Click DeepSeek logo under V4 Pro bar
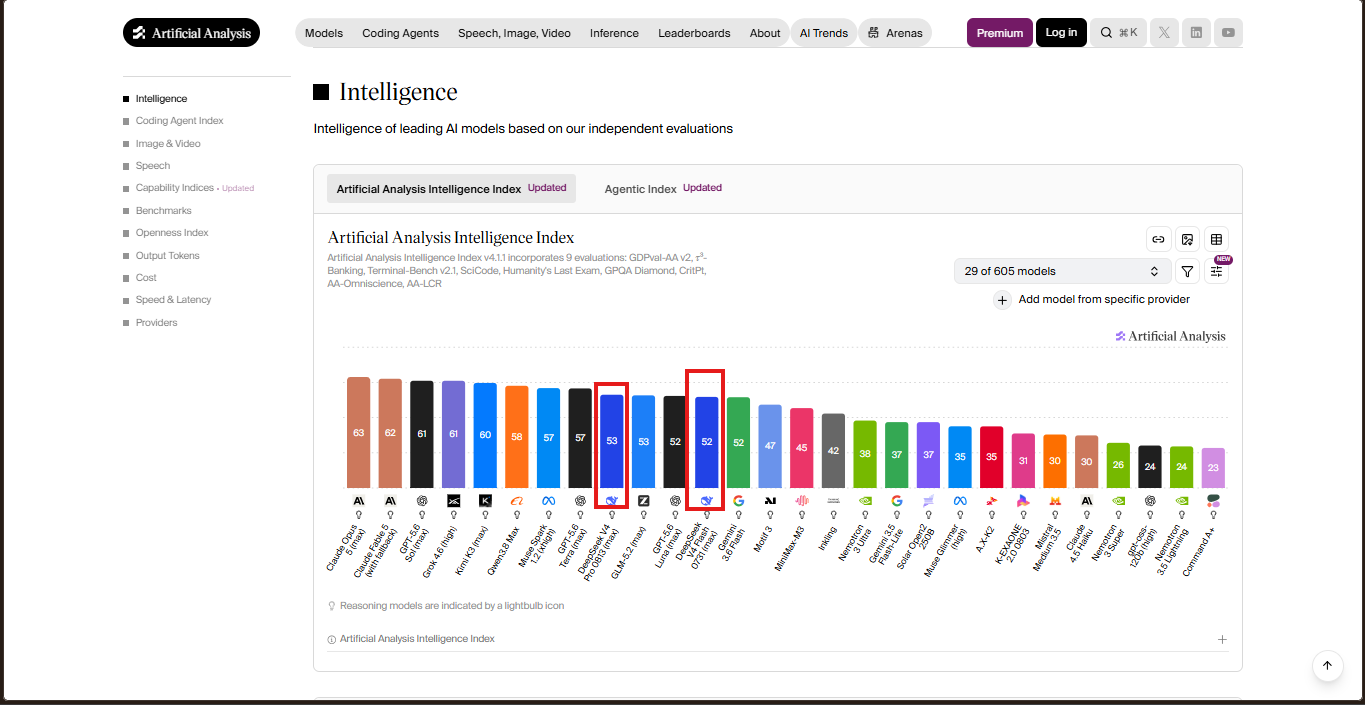 coord(612,500)
